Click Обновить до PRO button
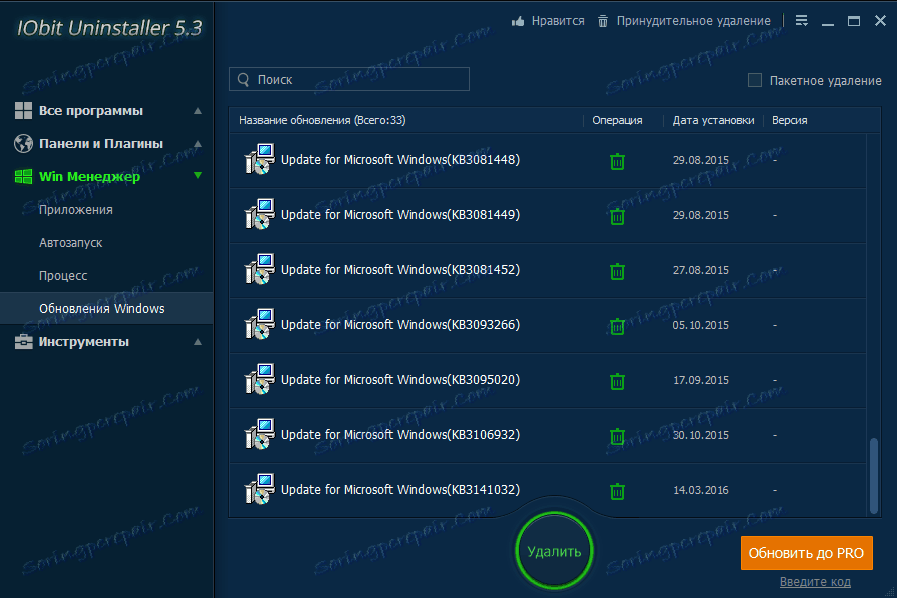The image size is (897, 598). 807,553
